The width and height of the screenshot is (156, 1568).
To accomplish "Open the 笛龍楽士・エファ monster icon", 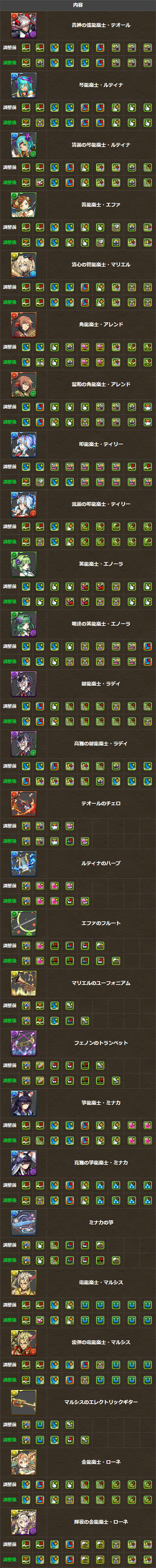I will tap(23, 205).
